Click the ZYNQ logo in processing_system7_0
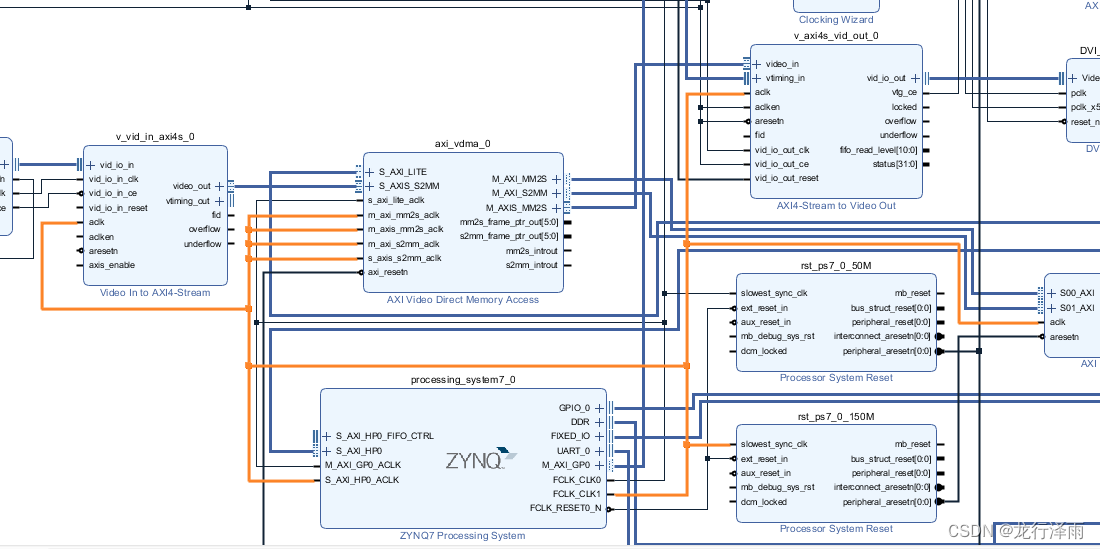The height and width of the screenshot is (549, 1100). pos(482,459)
